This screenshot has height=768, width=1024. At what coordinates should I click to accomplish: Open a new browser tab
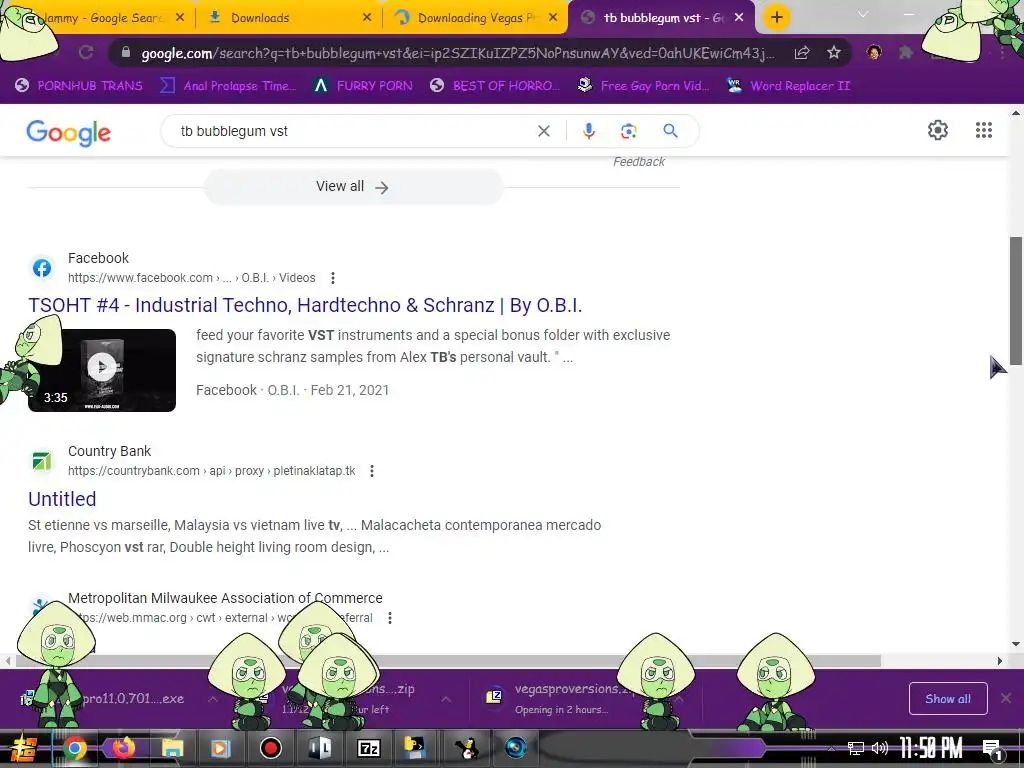coord(776,17)
